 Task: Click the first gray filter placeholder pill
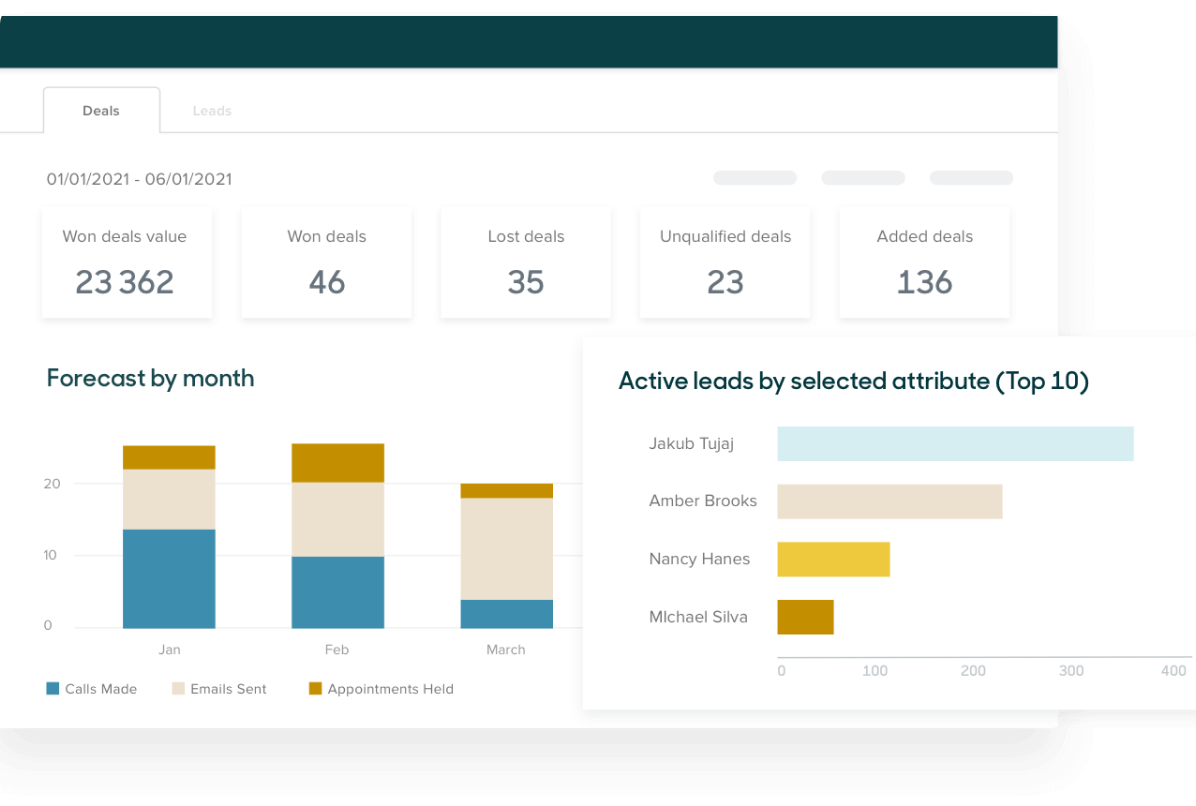point(755,178)
